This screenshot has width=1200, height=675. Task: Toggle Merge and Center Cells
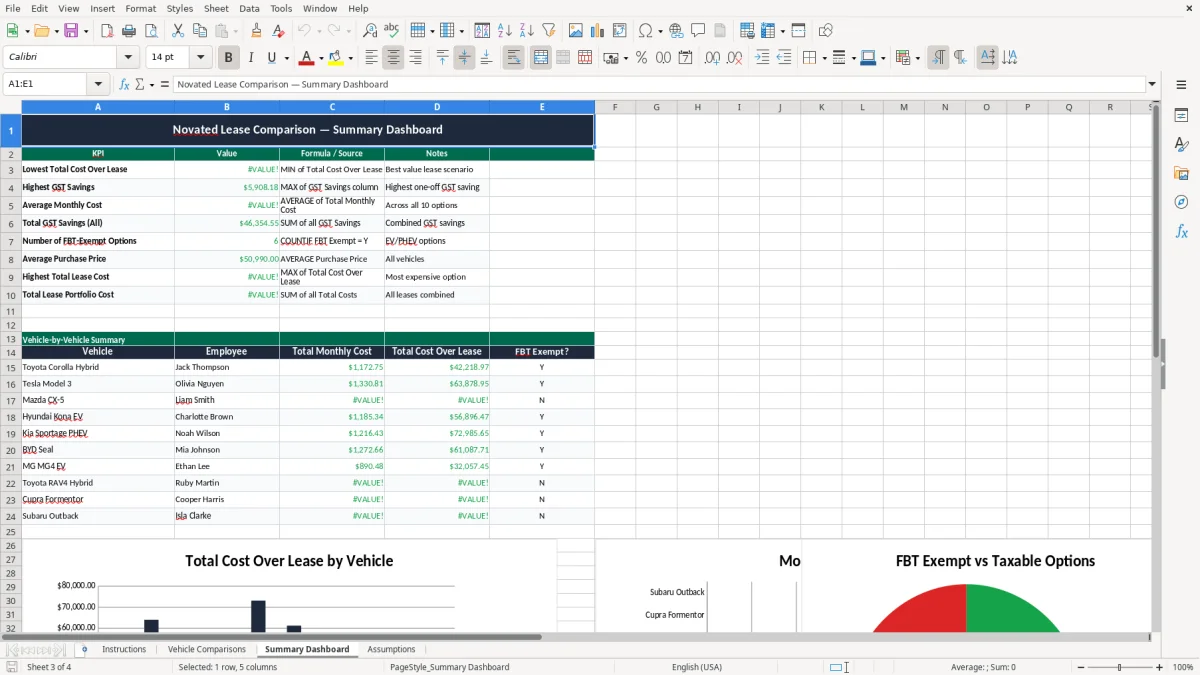tap(540, 58)
